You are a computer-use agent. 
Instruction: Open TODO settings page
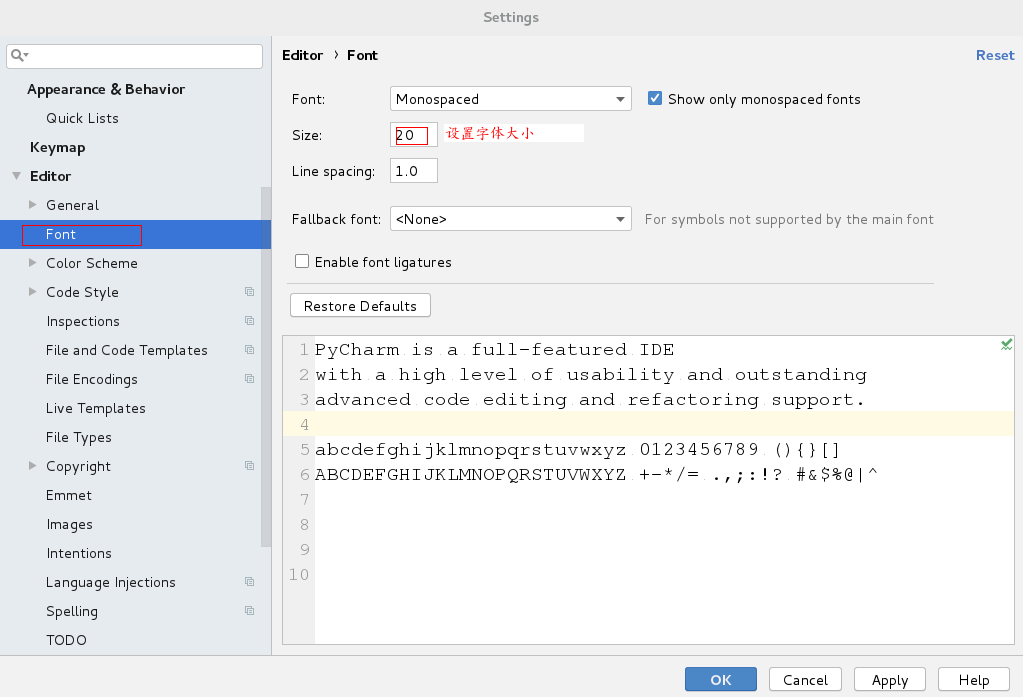coord(66,640)
